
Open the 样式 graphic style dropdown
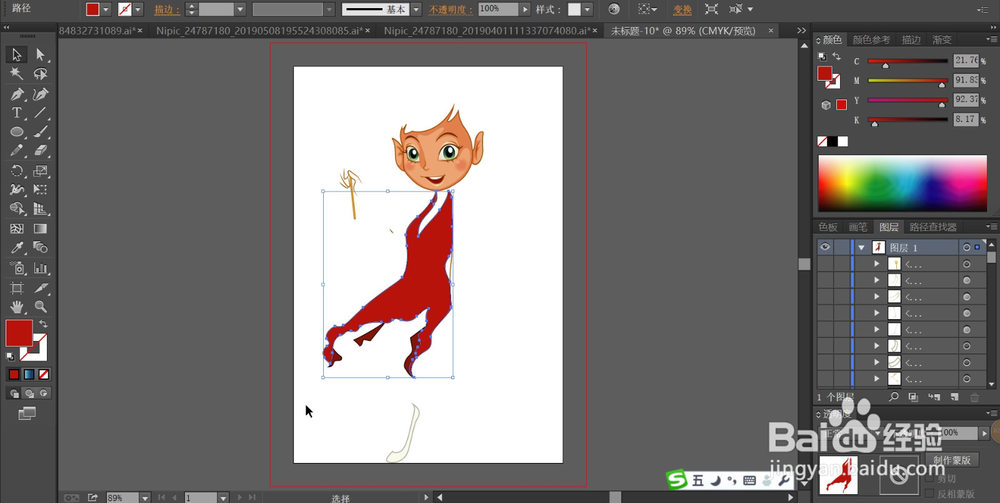587,10
